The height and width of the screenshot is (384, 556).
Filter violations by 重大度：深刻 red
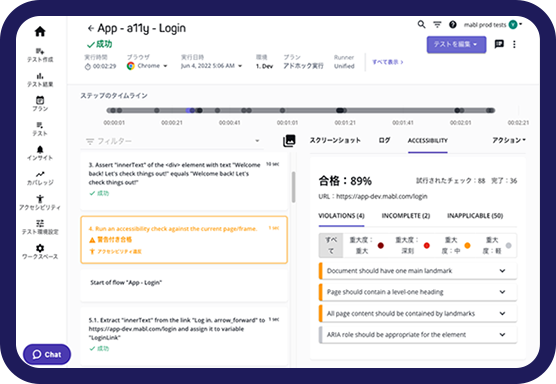(x=412, y=245)
